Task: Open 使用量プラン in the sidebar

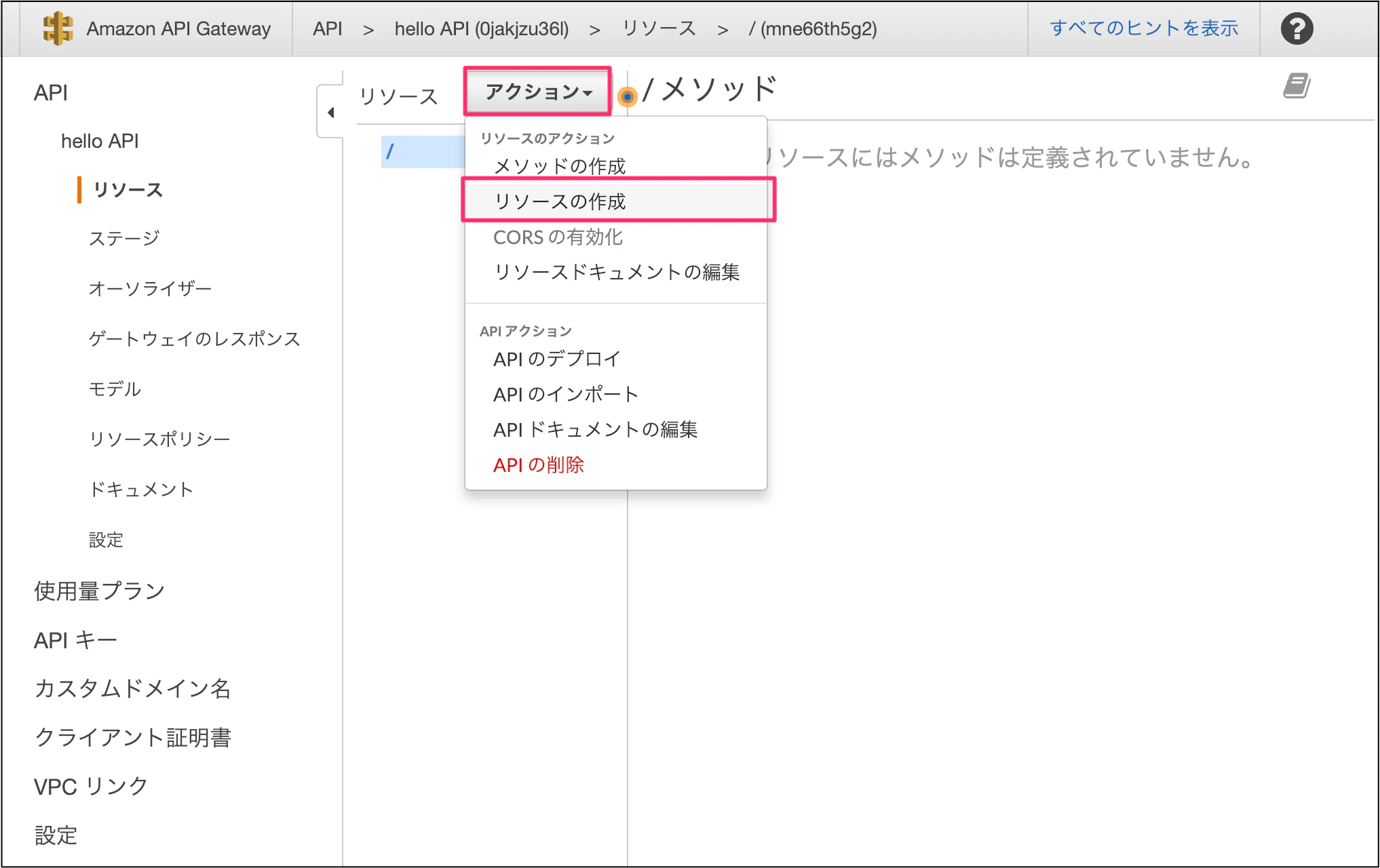Action: 99,591
